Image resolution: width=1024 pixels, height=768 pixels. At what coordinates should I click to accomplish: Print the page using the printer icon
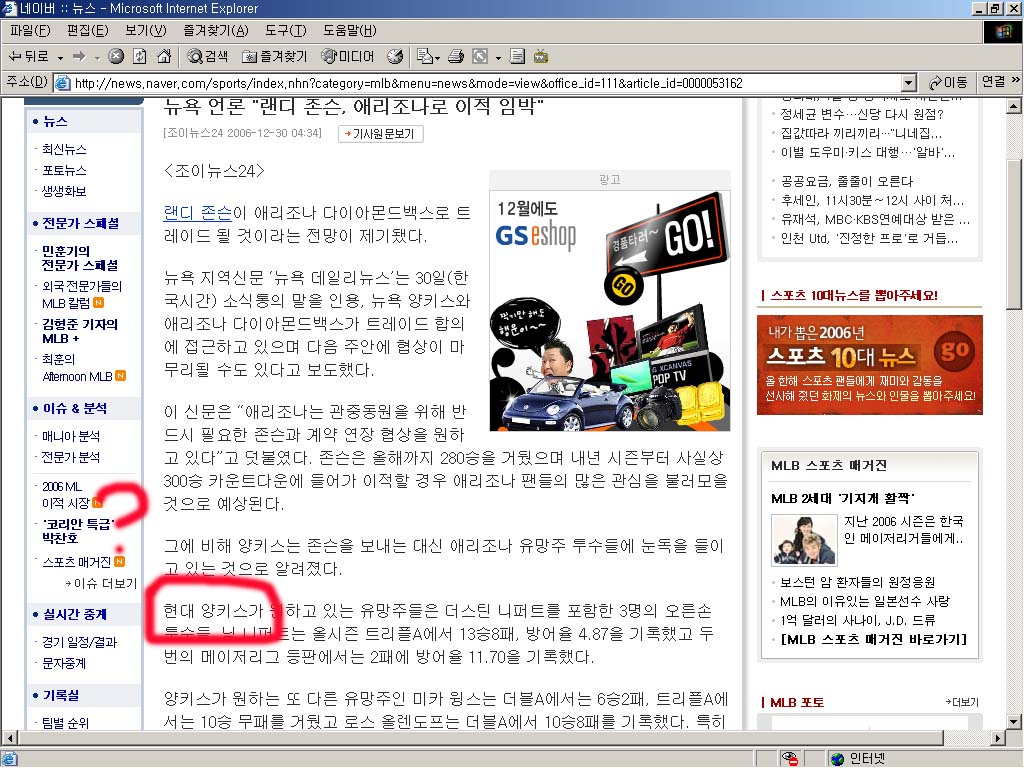click(456, 57)
